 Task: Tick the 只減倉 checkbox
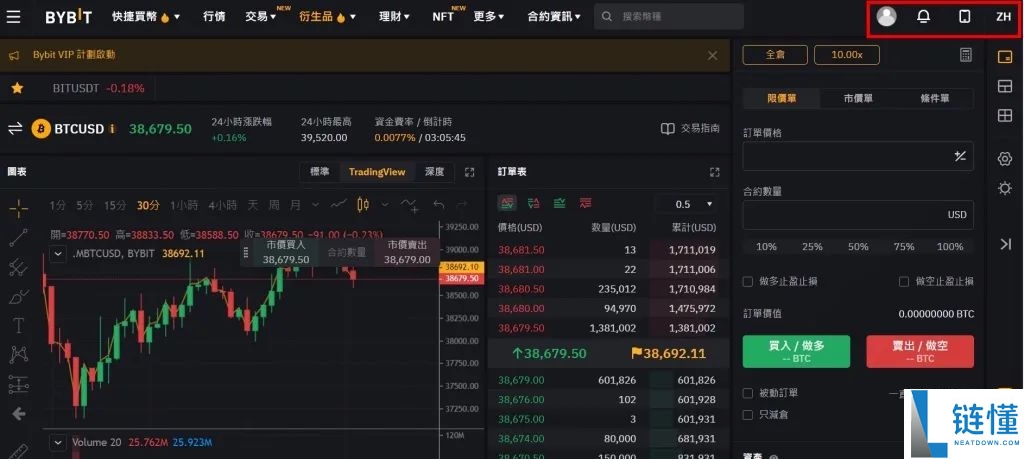(748, 415)
